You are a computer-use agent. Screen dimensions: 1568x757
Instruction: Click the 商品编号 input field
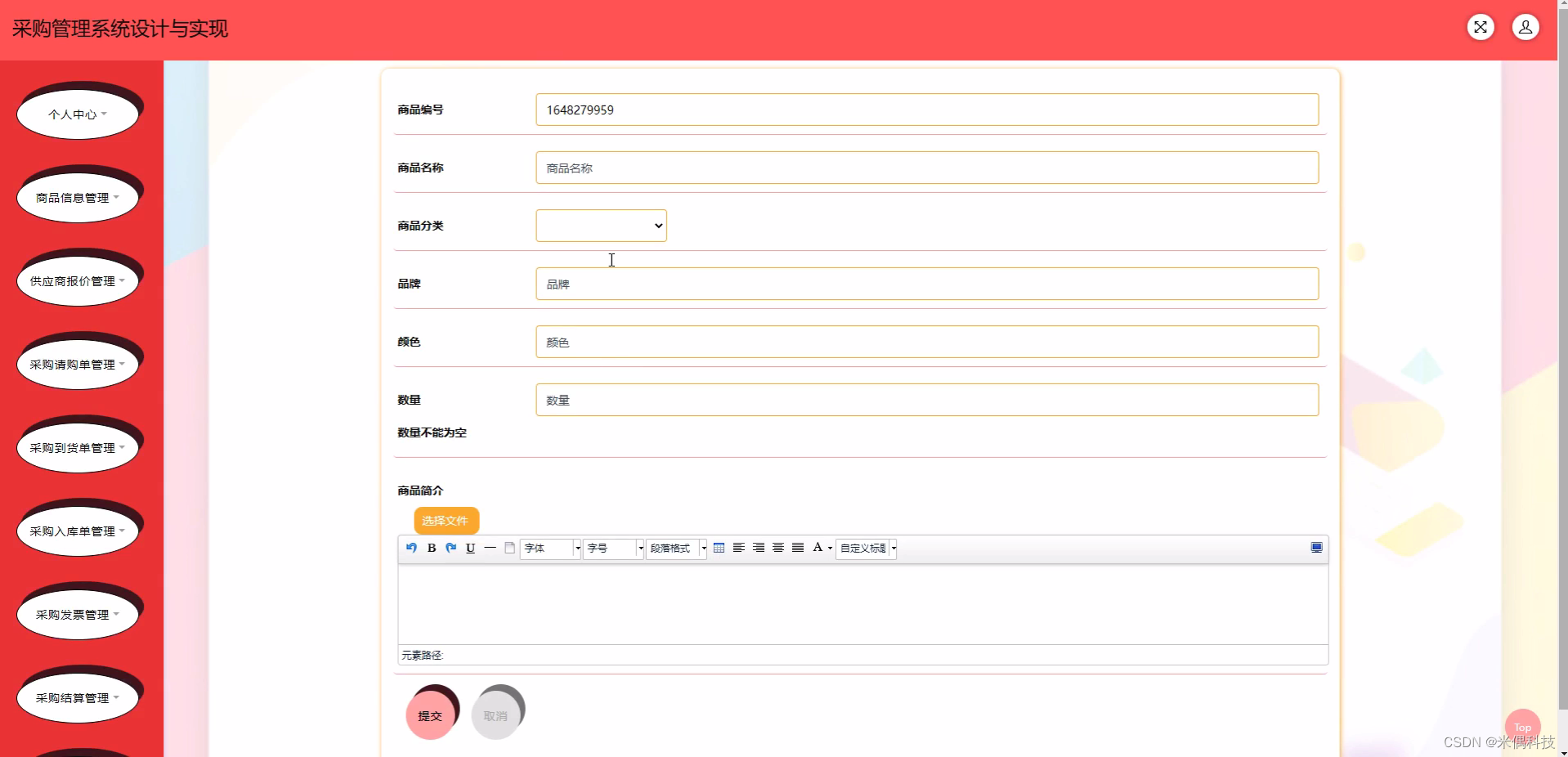point(927,110)
